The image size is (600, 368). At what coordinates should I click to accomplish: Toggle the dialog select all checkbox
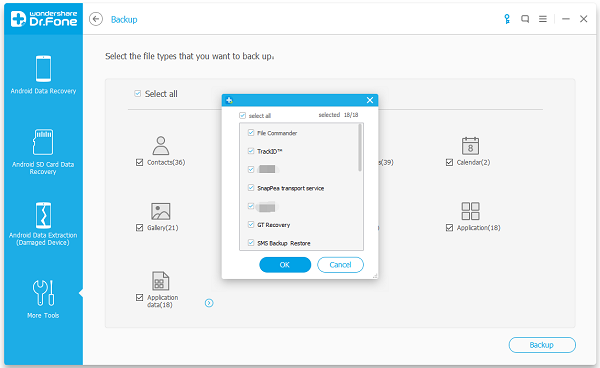(x=242, y=115)
